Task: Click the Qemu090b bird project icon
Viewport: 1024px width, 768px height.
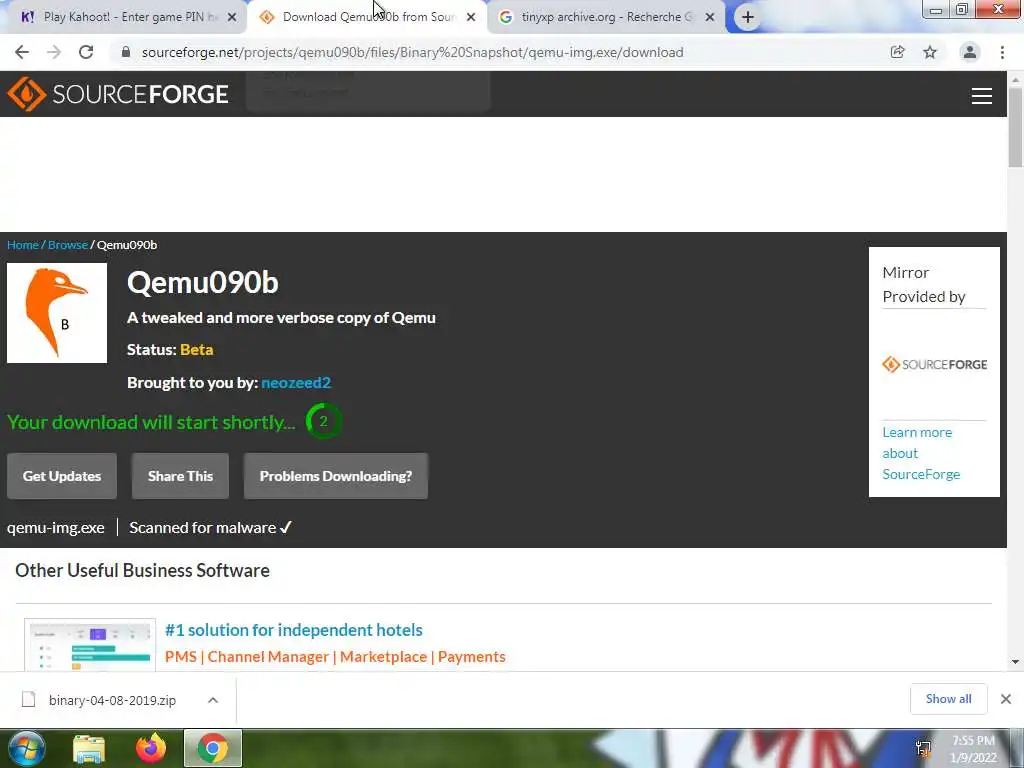Action: tap(57, 313)
